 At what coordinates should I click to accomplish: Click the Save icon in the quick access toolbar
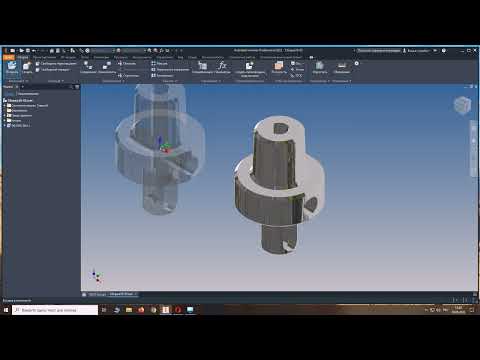coord(28,51)
